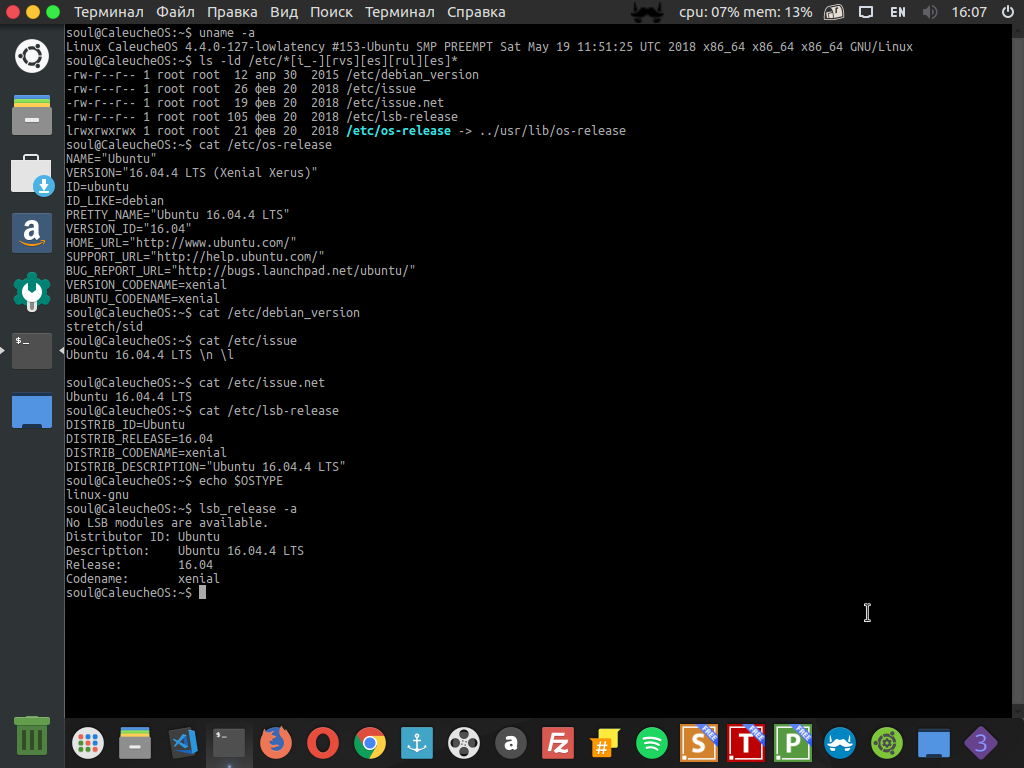Open the green wrench system settings icon
This screenshot has height=768, width=1024.
32,292
